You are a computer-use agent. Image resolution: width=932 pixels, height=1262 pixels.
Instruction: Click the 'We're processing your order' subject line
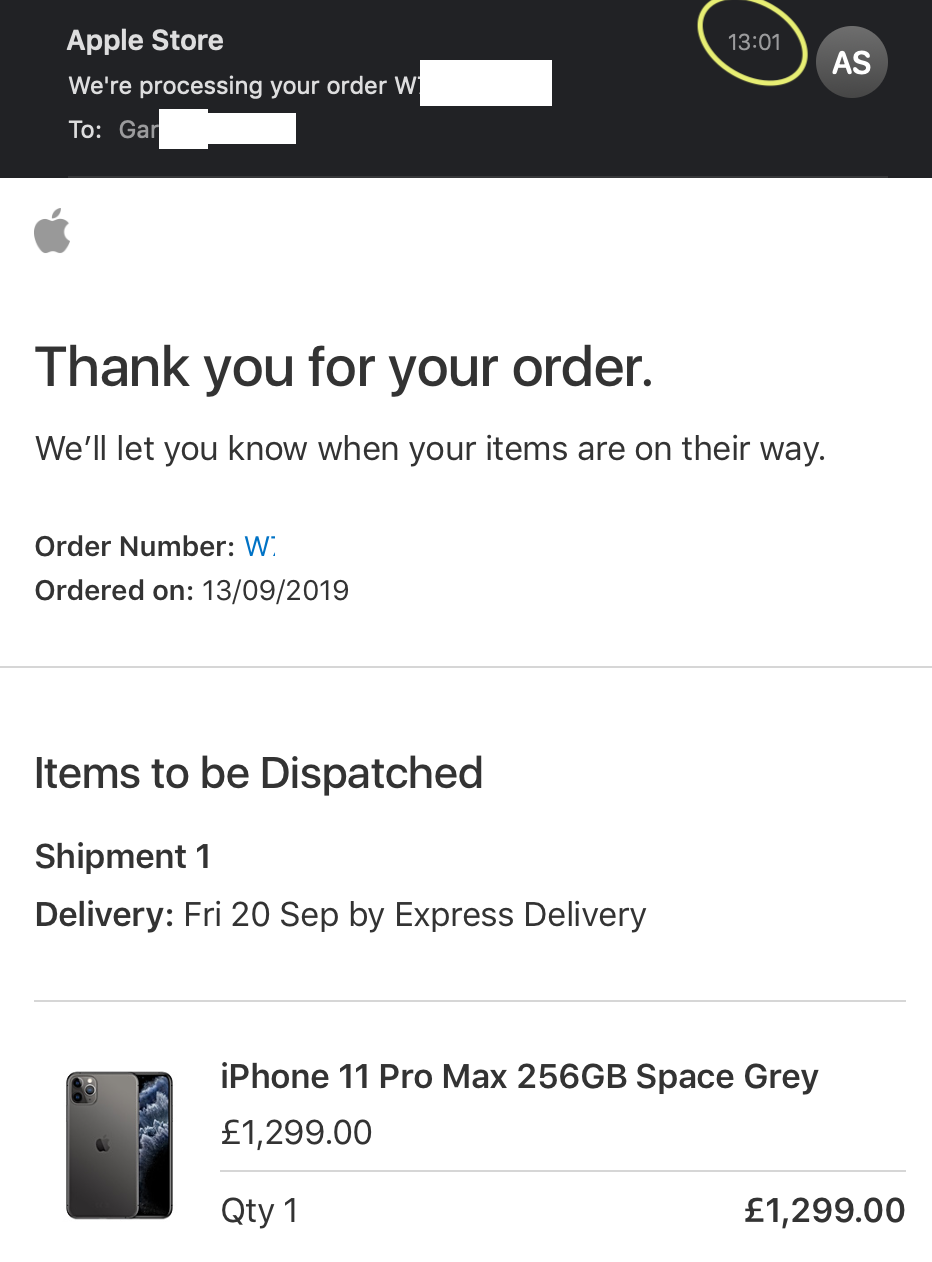point(310,85)
